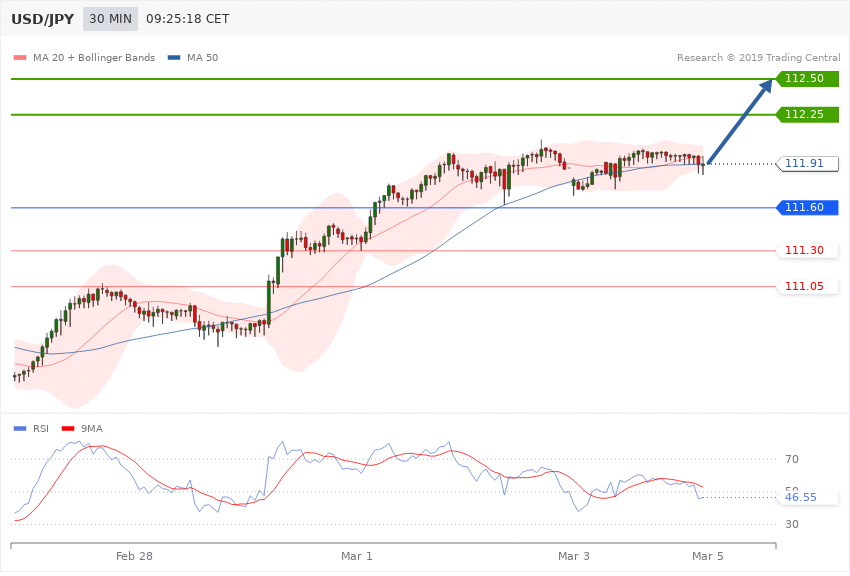The width and height of the screenshot is (850, 576).
Task: Click the 112.50 resistance level tag
Action: click(x=808, y=79)
